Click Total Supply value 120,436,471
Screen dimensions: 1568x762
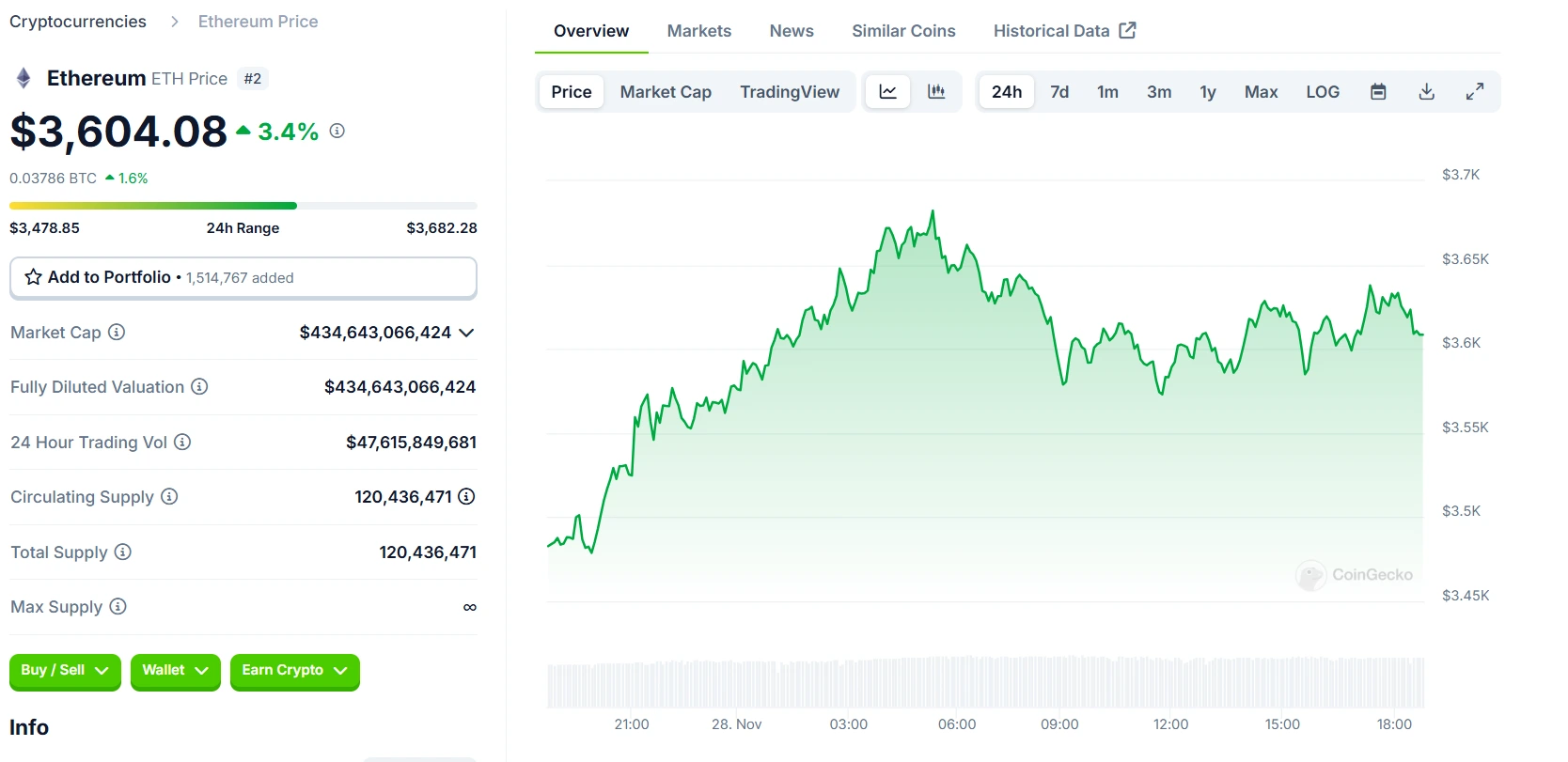pos(428,552)
